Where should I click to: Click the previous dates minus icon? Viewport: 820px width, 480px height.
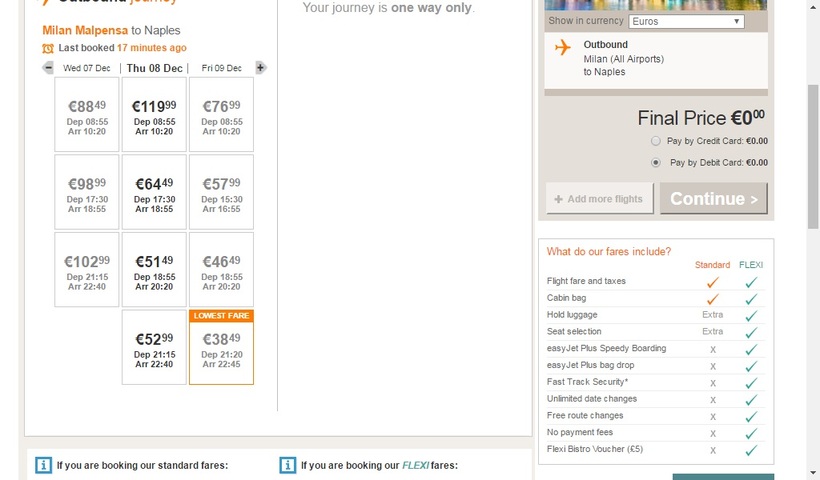[48, 68]
